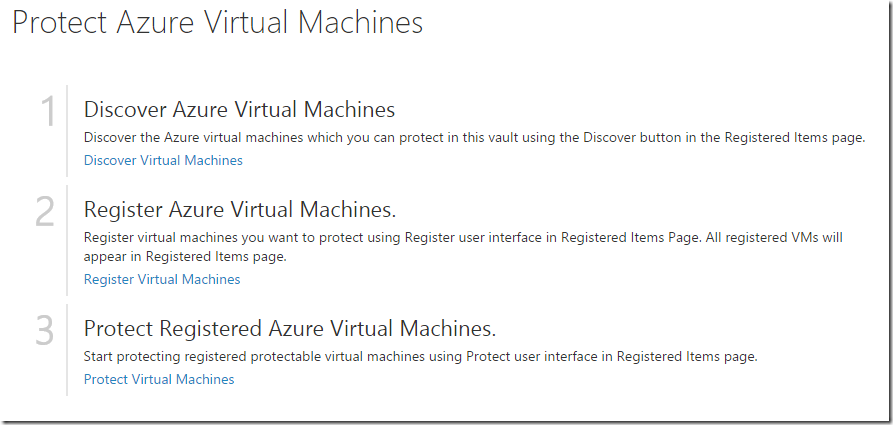Click the vertical divider beside step 1
This screenshot has height=425, width=893.
67,131
